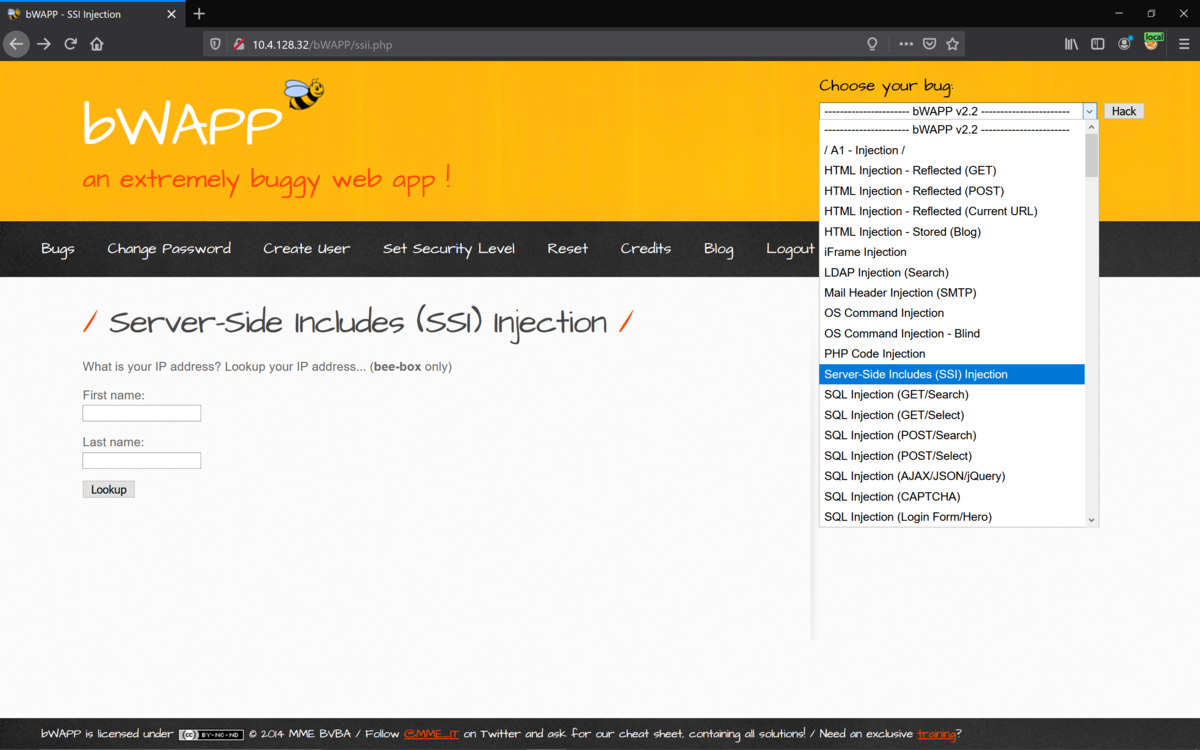Select SQL Injection (CAPTCHA) option
Viewport: 1200px width, 750px height.
click(952, 496)
